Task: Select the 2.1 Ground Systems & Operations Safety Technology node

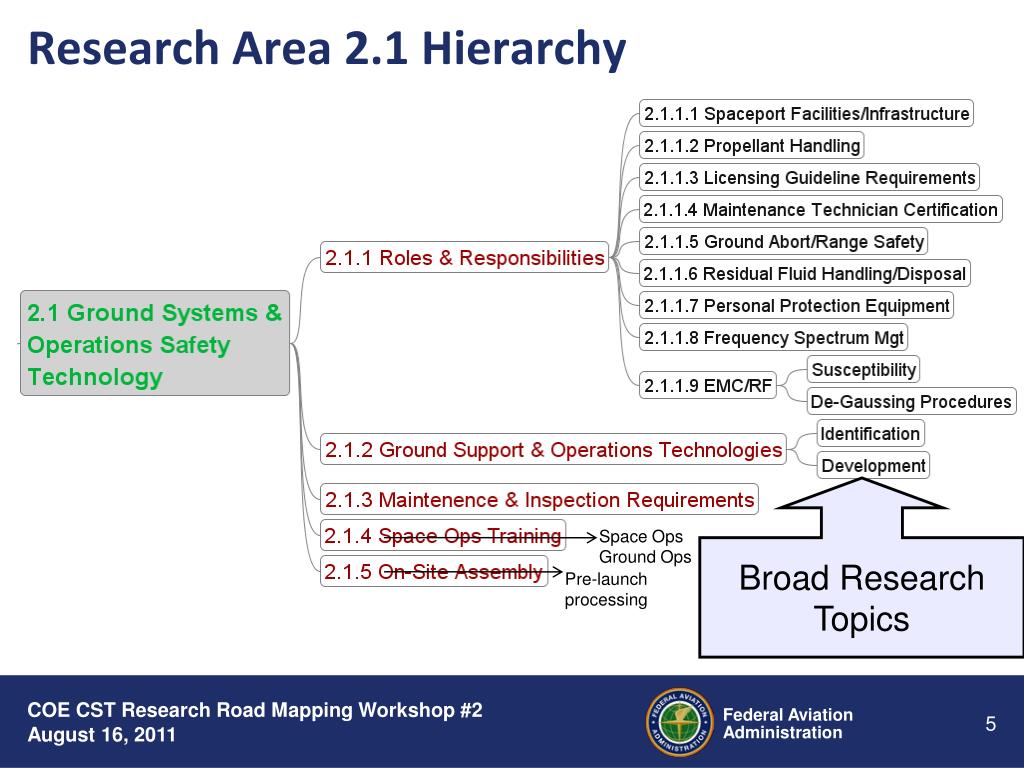Action: pyautogui.click(x=155, y=343)
